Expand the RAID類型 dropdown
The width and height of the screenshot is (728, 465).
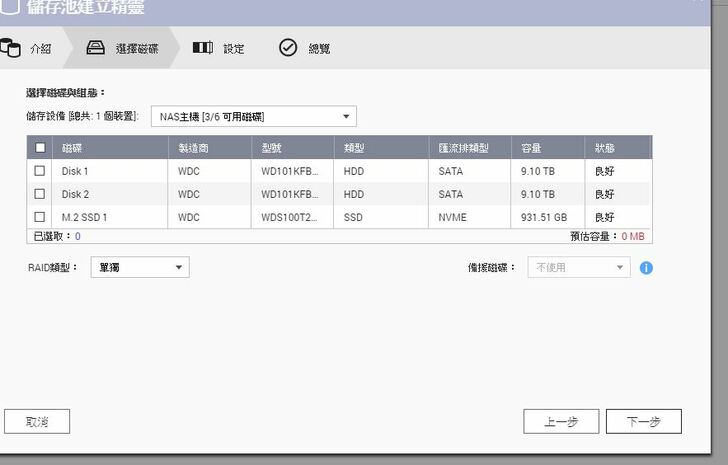pyautogui.click(x=139, y=267)
